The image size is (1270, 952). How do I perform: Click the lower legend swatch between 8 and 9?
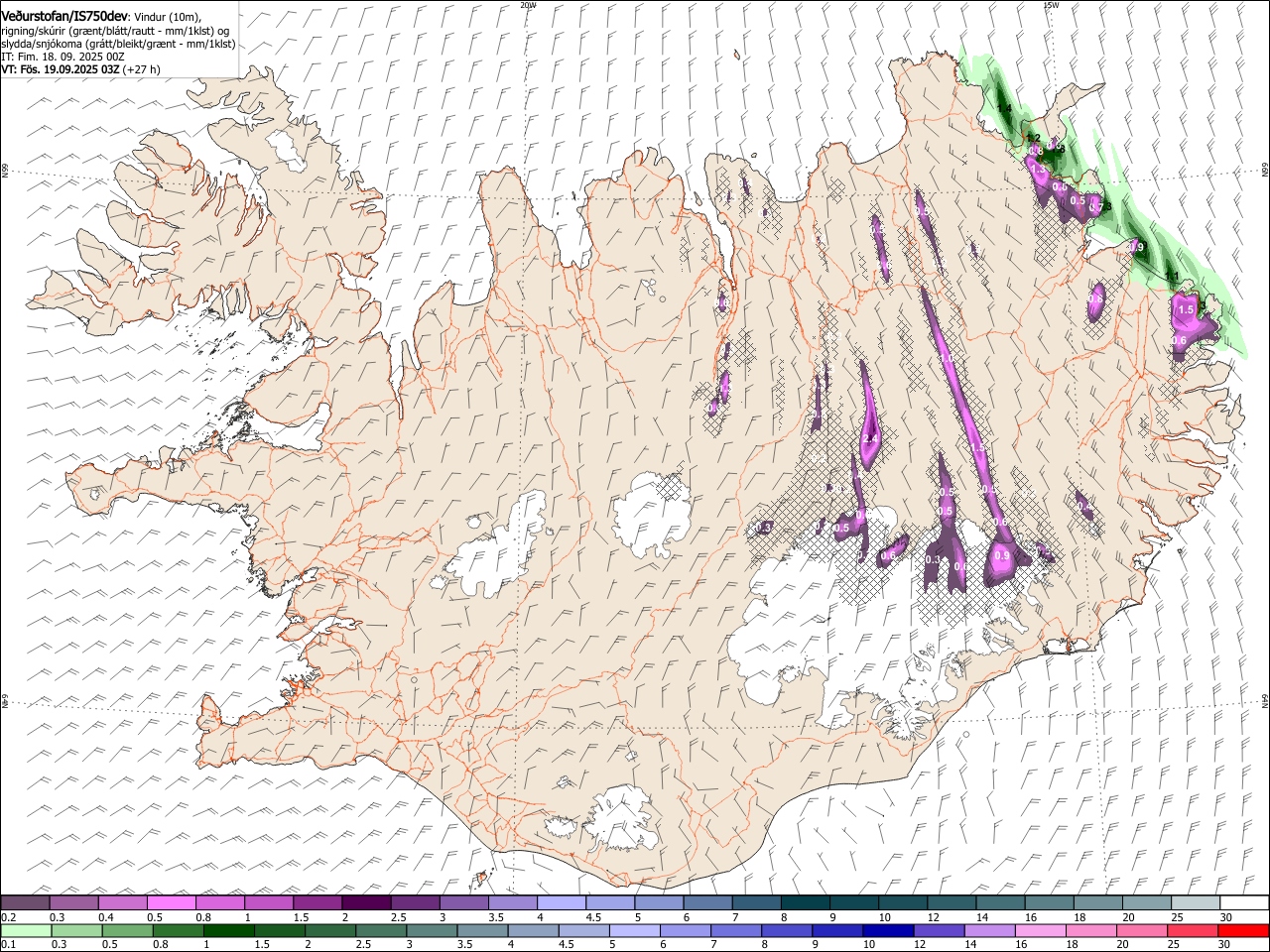pos(786,930)
